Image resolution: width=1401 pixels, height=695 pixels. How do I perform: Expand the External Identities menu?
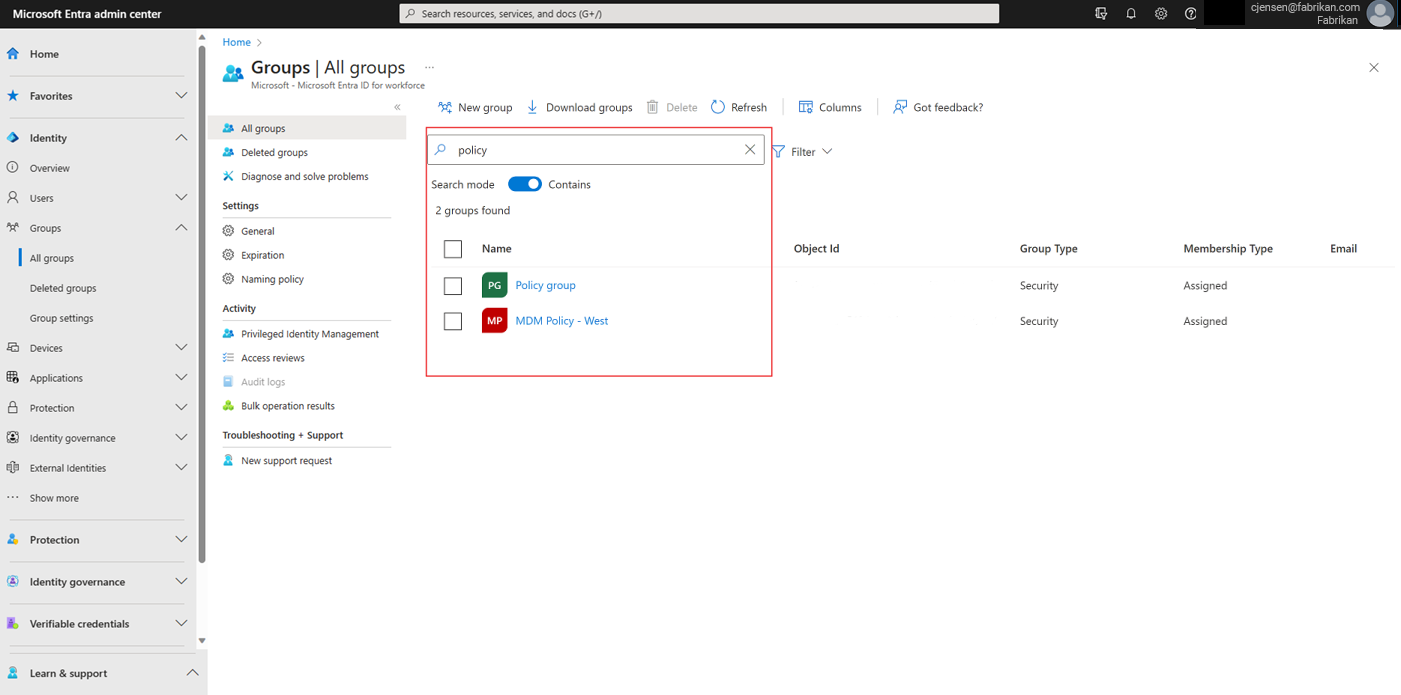(181, 468)
